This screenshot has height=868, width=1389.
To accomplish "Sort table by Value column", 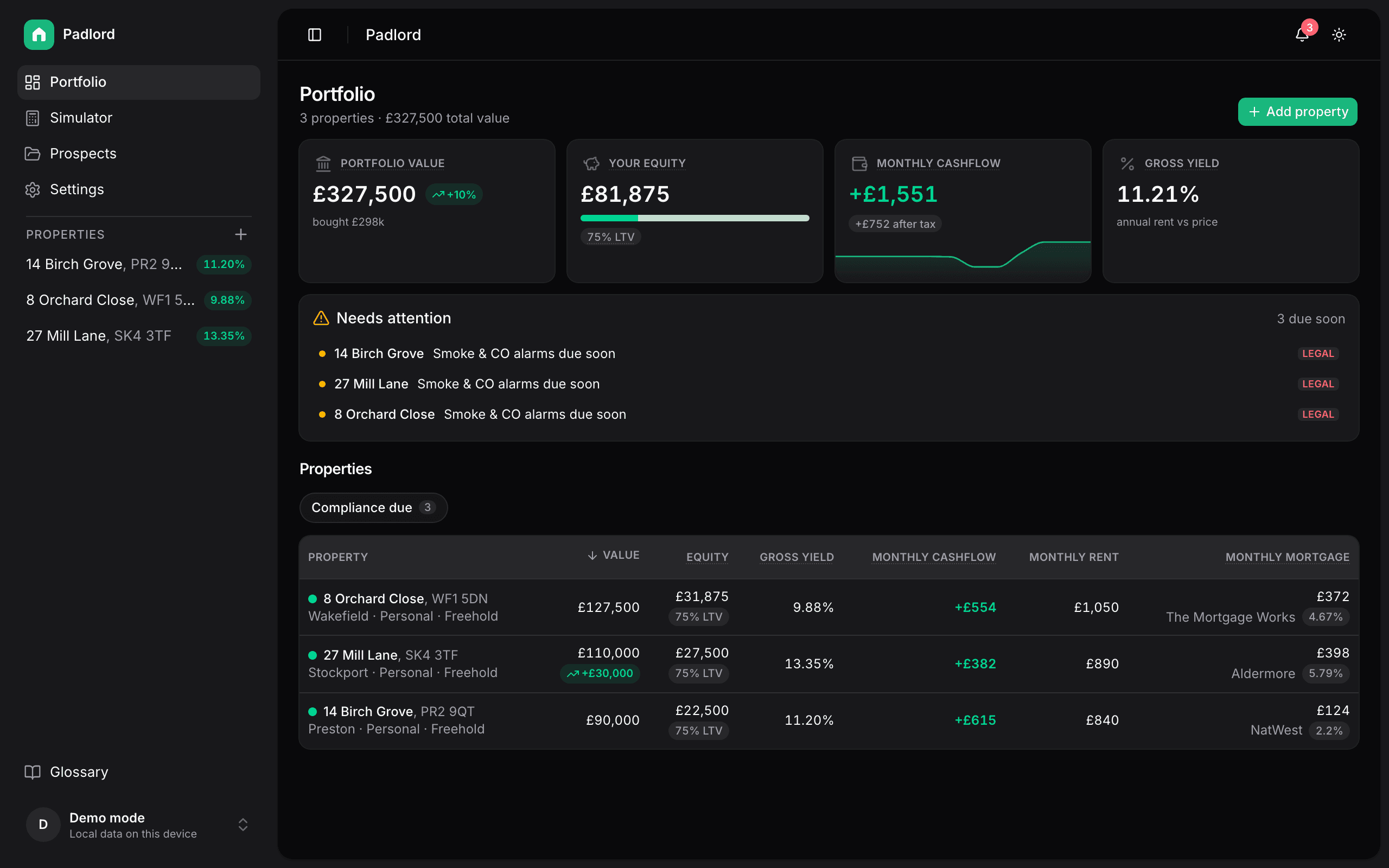I will click(x=613, y=555).
